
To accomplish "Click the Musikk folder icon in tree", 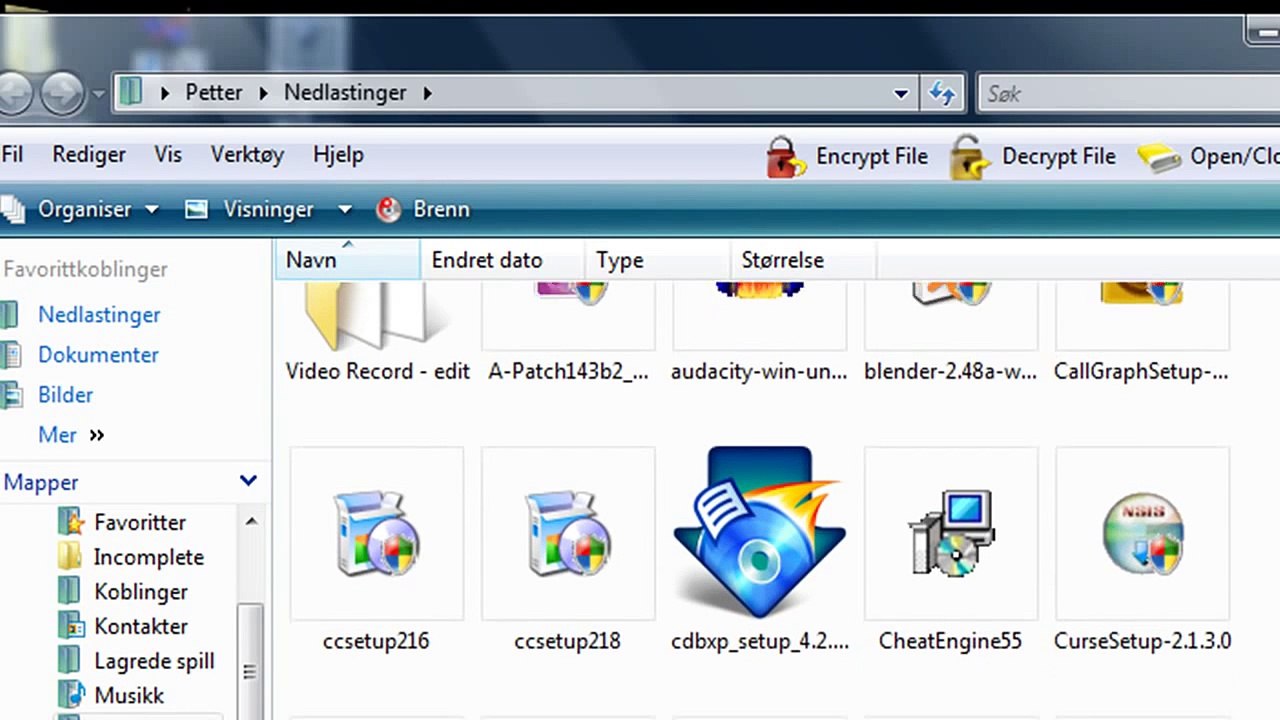I will point(70,695).
